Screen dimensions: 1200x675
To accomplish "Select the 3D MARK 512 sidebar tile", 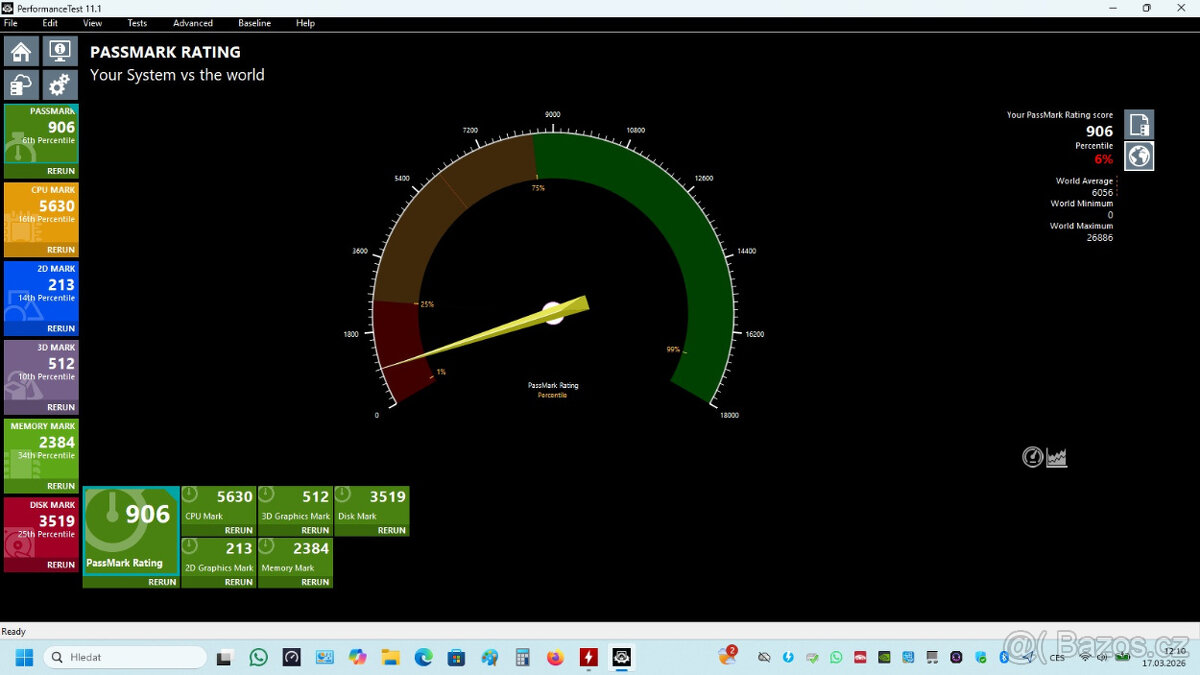I will pos(41,371).
